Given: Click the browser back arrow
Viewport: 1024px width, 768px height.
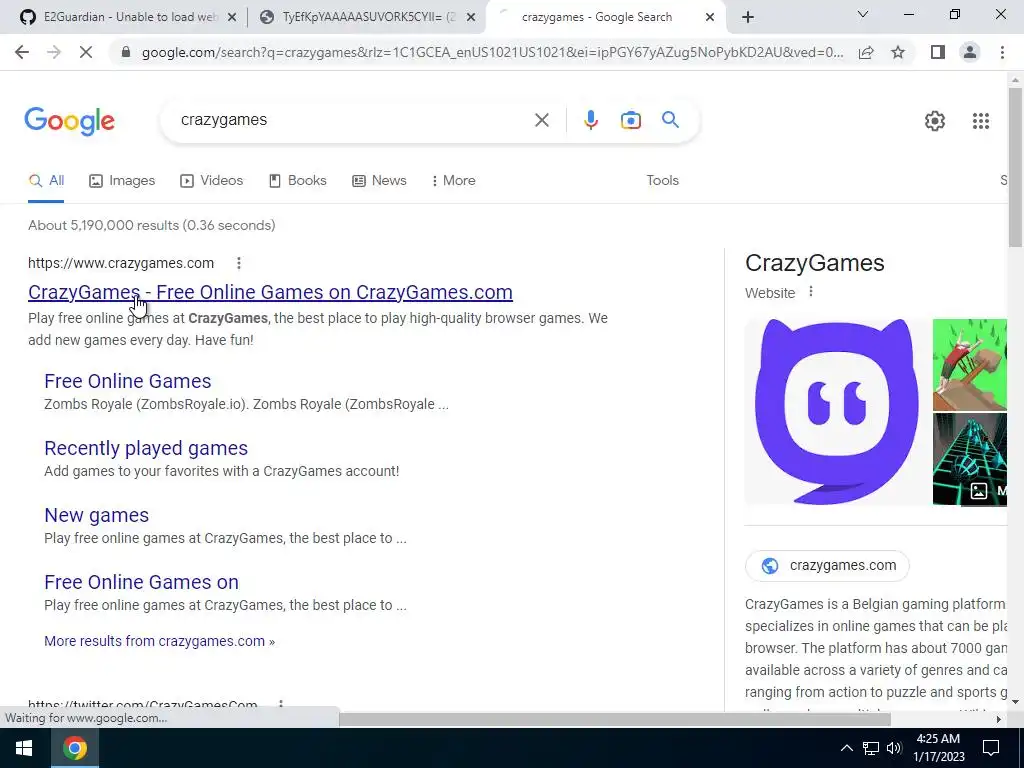Looking at the screenshot, I should tap(22, 52).
